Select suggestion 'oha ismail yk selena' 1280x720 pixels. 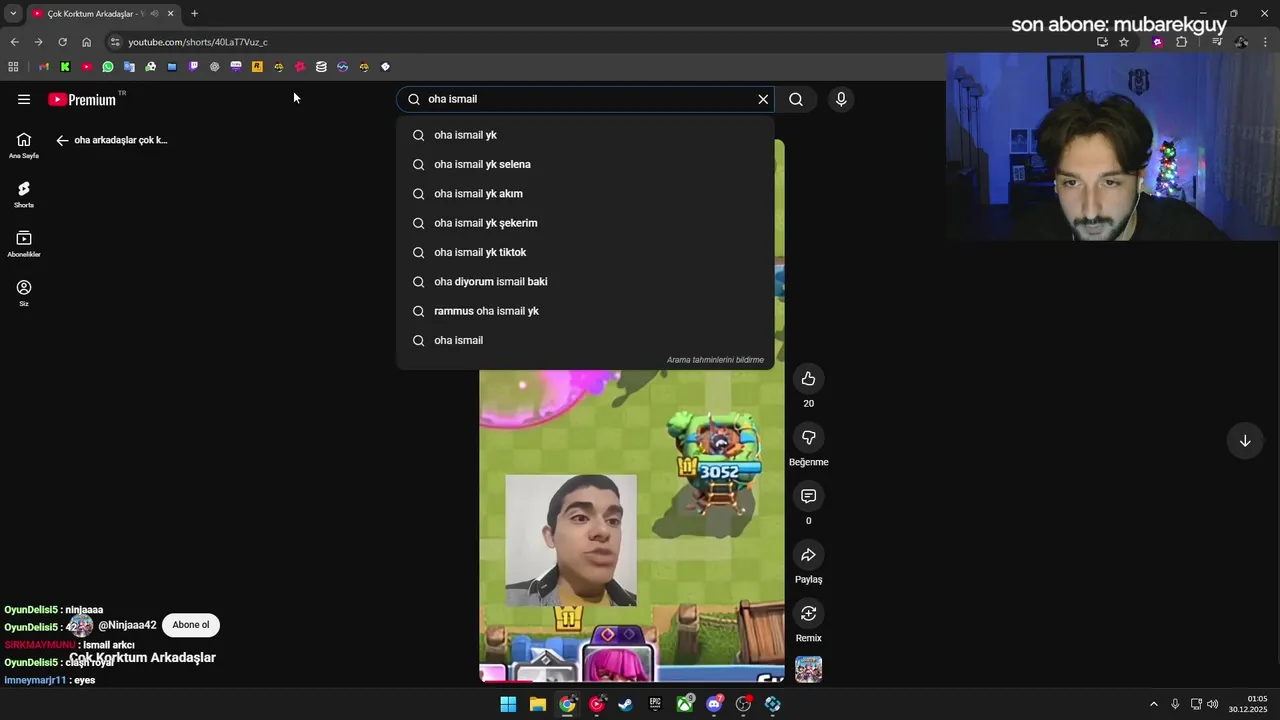[585, 164]
